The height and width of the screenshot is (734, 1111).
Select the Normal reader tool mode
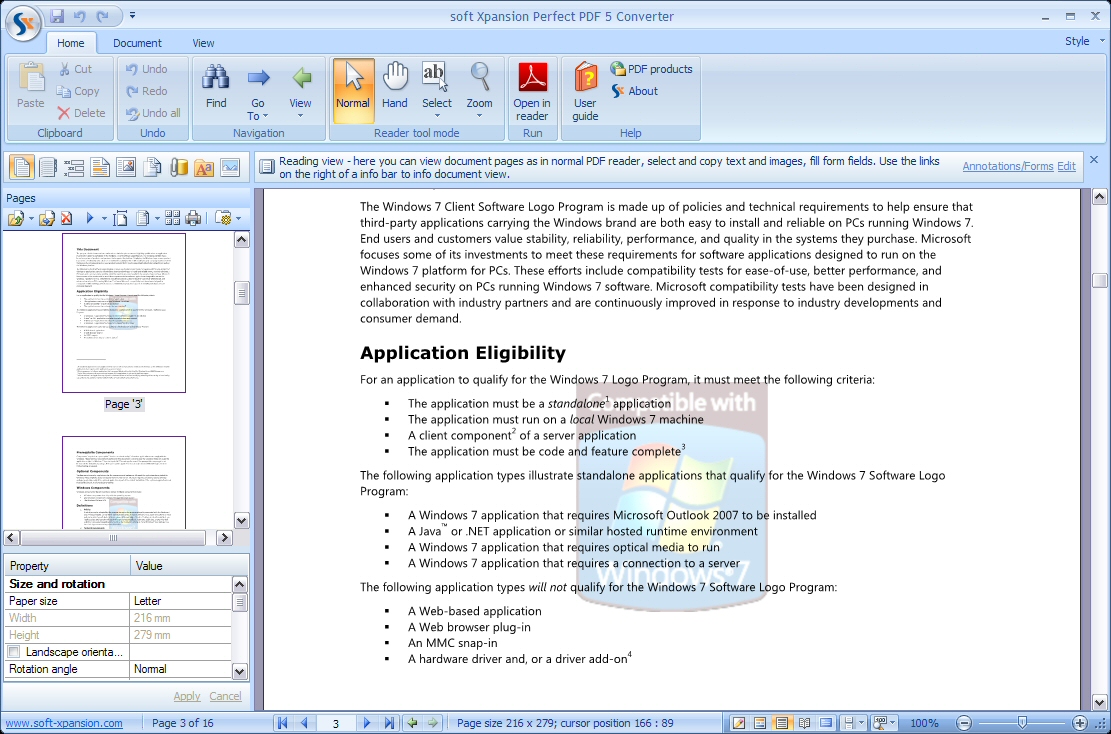pyautogui.click(x=353, y=91)
